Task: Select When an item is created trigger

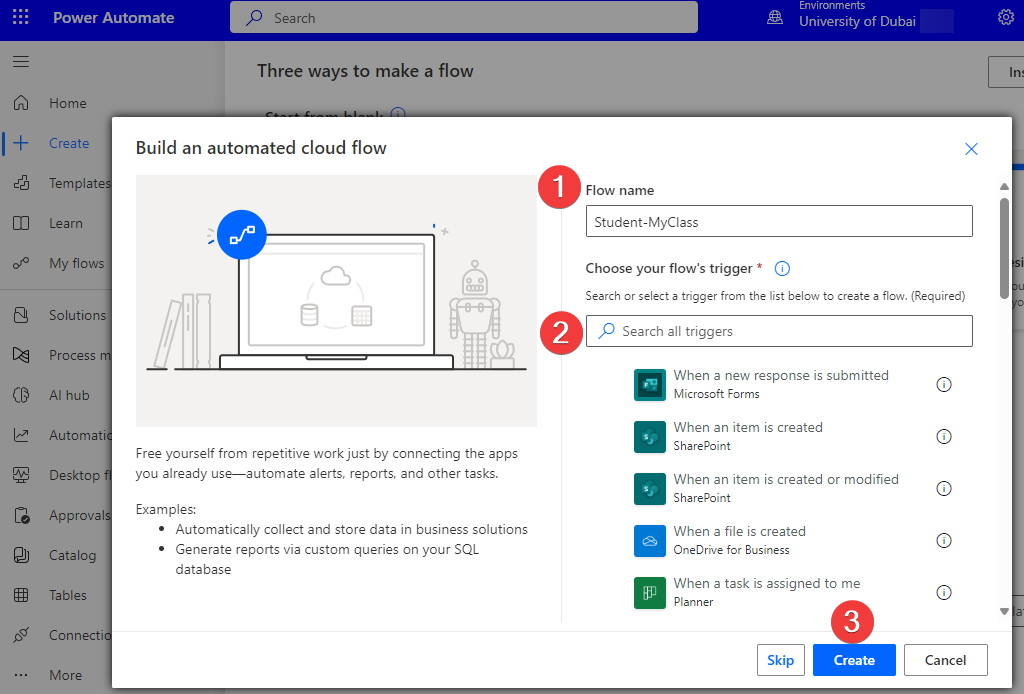Action: (748, 436)
